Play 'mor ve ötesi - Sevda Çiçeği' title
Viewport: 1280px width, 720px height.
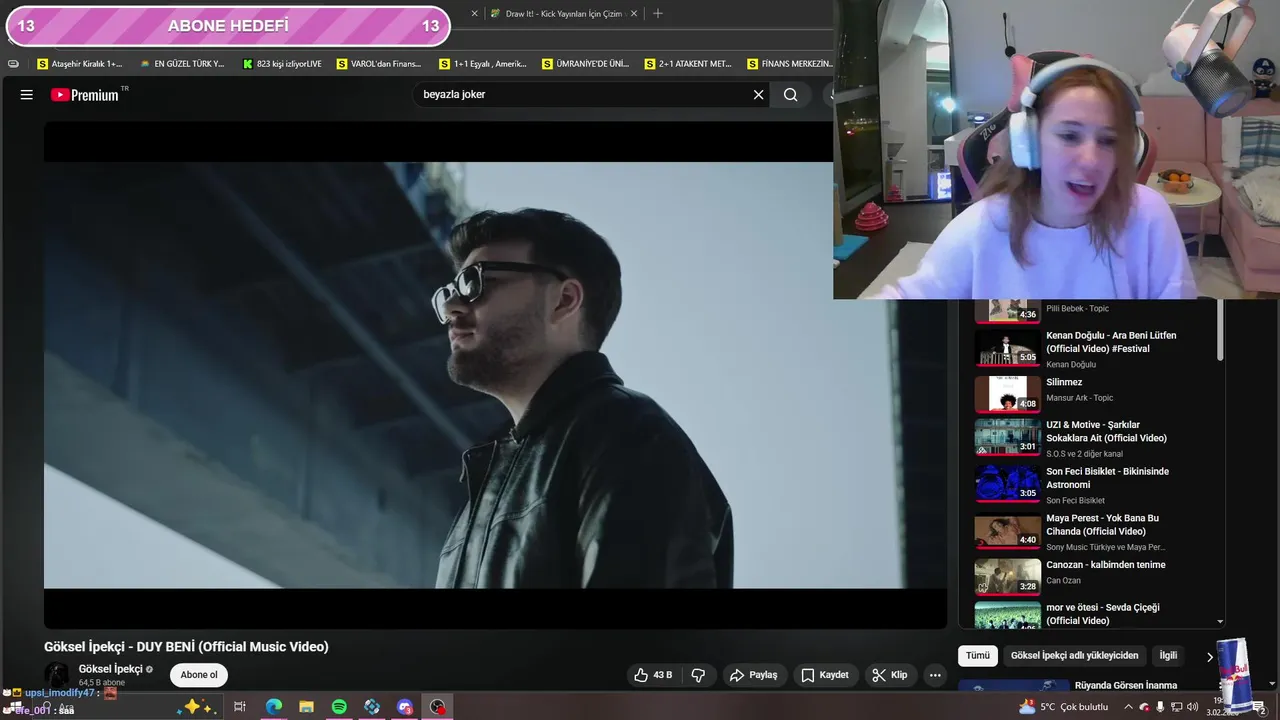tap(1102, 614)
